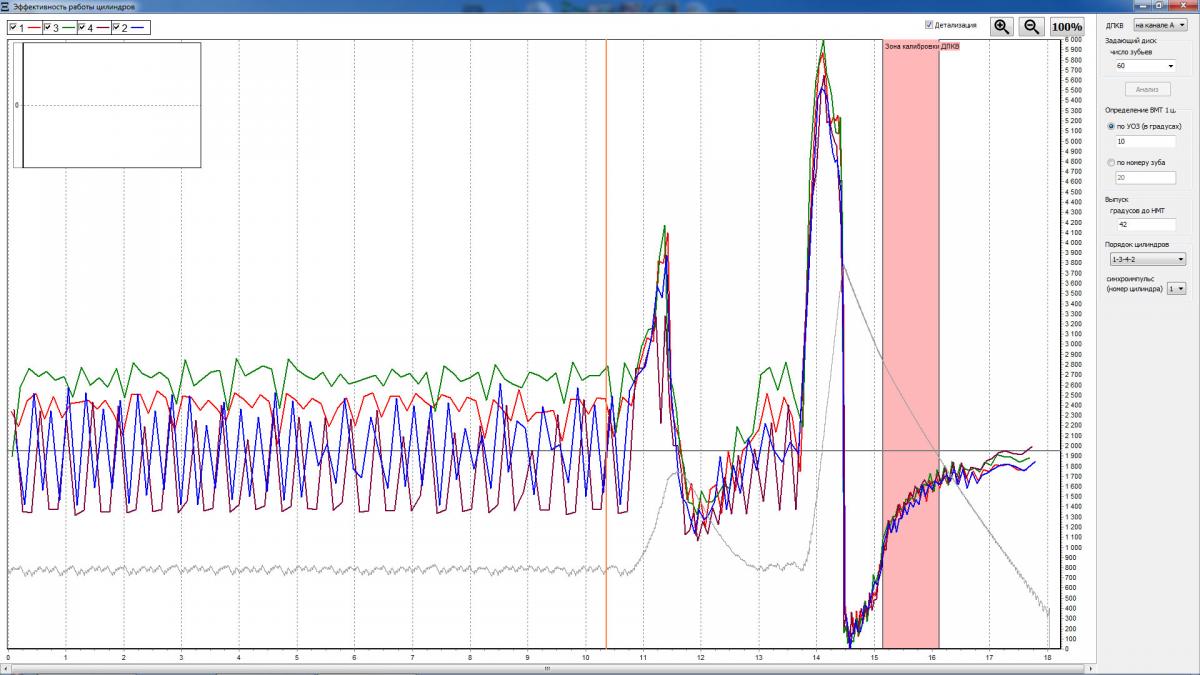Image resolution: width=1200 pixels, height=675 pixels.
Task: Open the синхроимпульс cylinder number dropdown
Action: (1177, 288)
